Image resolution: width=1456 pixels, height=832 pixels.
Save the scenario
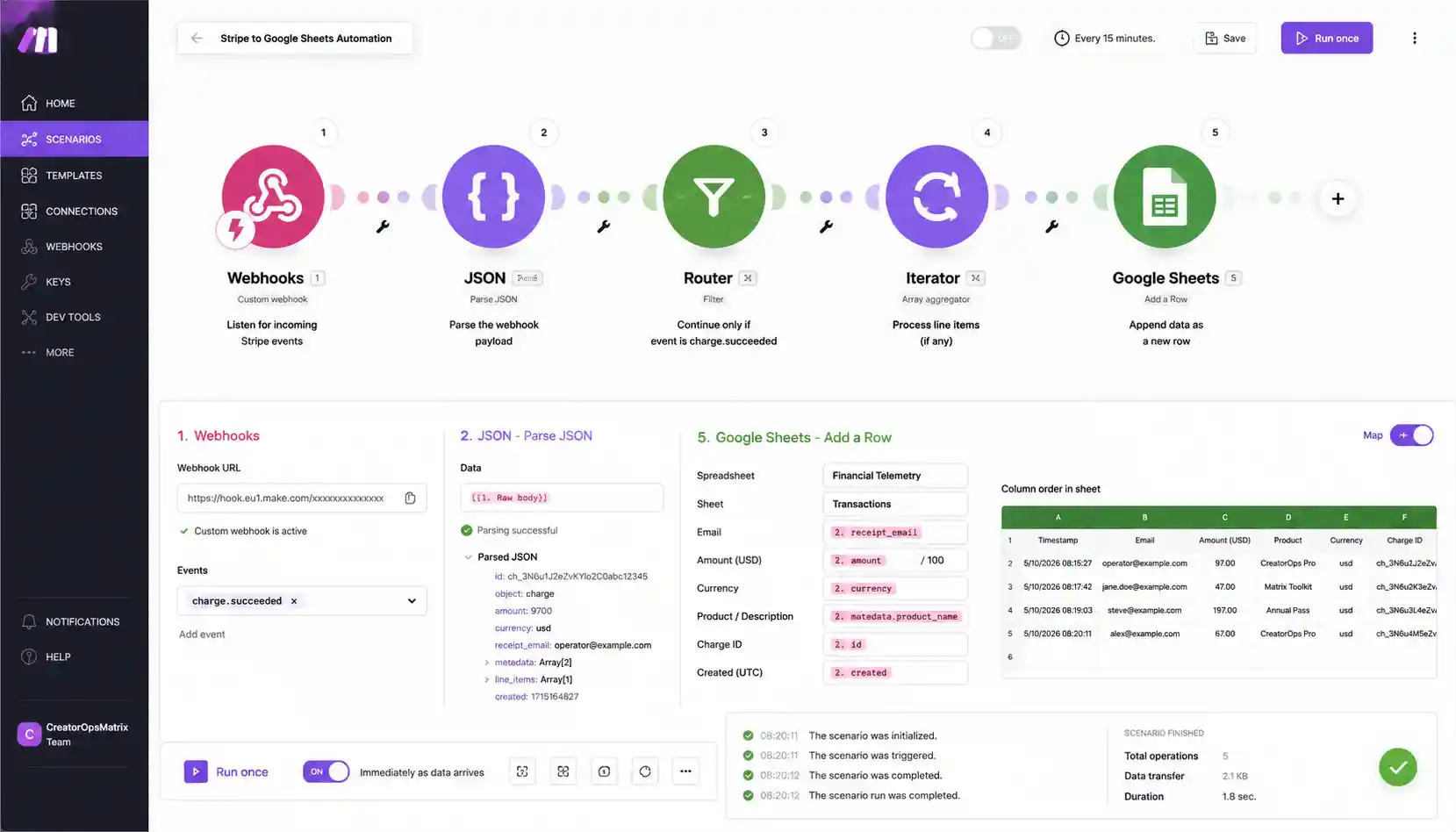click(x=1225, y=39)
